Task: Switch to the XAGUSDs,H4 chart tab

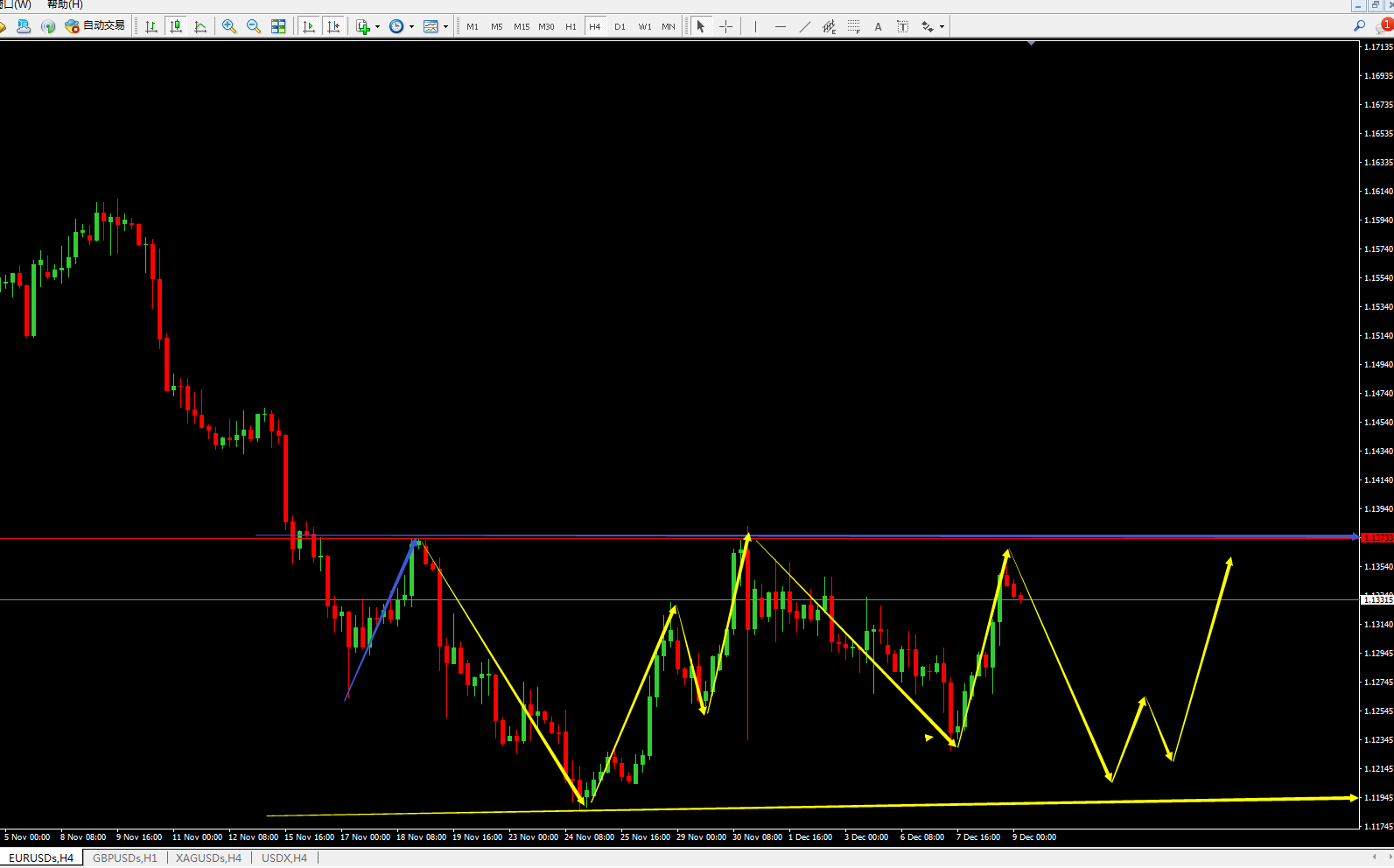Action: coord(208,858)
